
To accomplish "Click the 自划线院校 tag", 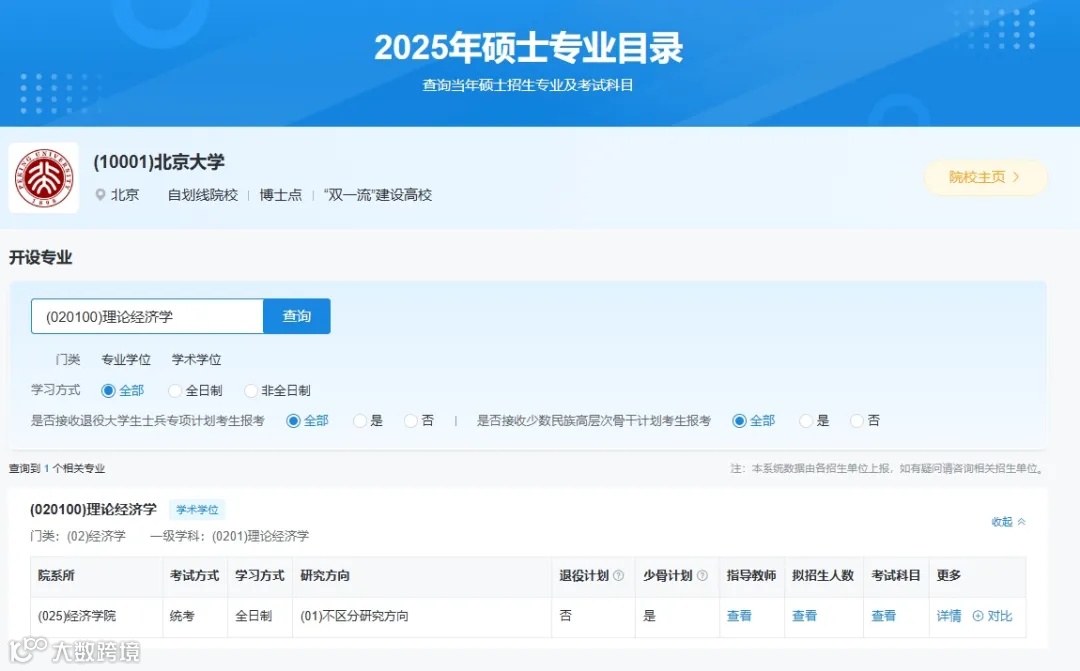I will pyautogui.click(x=203, y=195).
